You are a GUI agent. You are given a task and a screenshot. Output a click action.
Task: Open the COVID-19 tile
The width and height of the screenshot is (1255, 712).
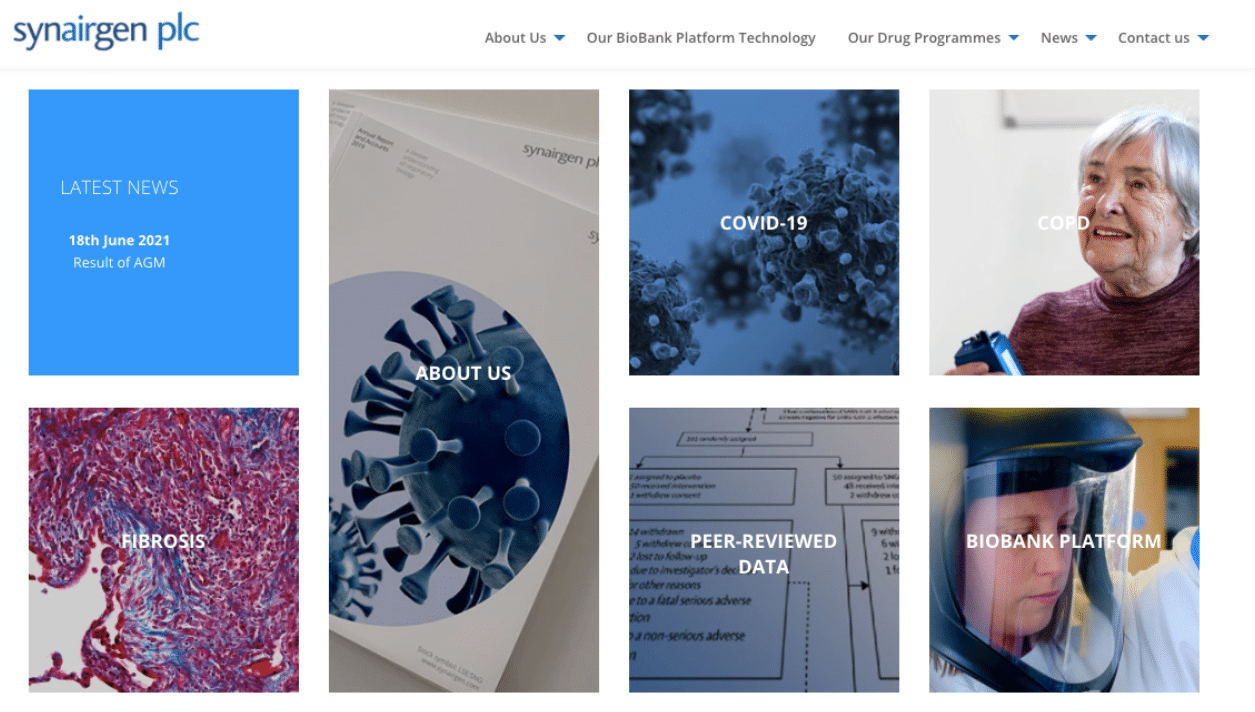764,232
